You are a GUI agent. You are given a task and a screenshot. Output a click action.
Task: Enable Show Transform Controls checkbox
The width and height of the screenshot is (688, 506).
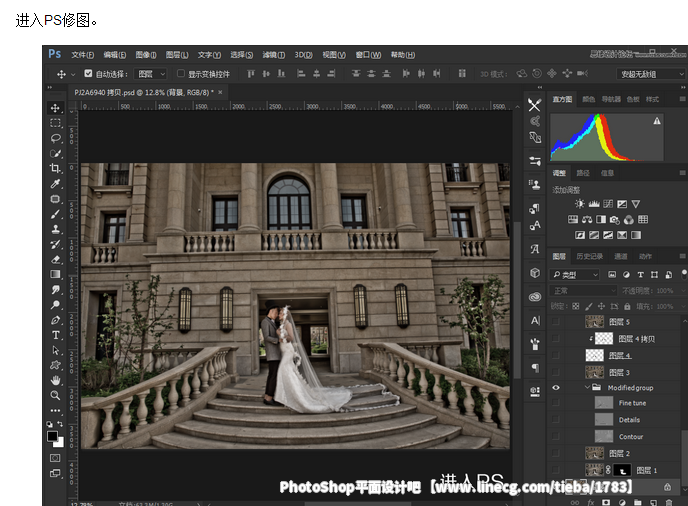pyautogui.click(x=181, y=73)
